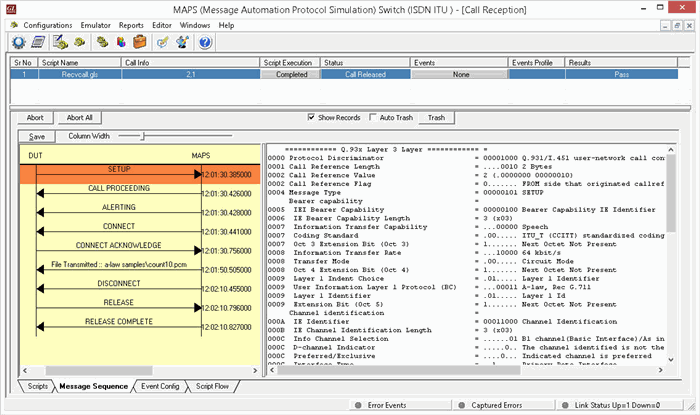Switch to the Event Config tab
This screenshot has width=700, height=415.
tap(160, 386)
